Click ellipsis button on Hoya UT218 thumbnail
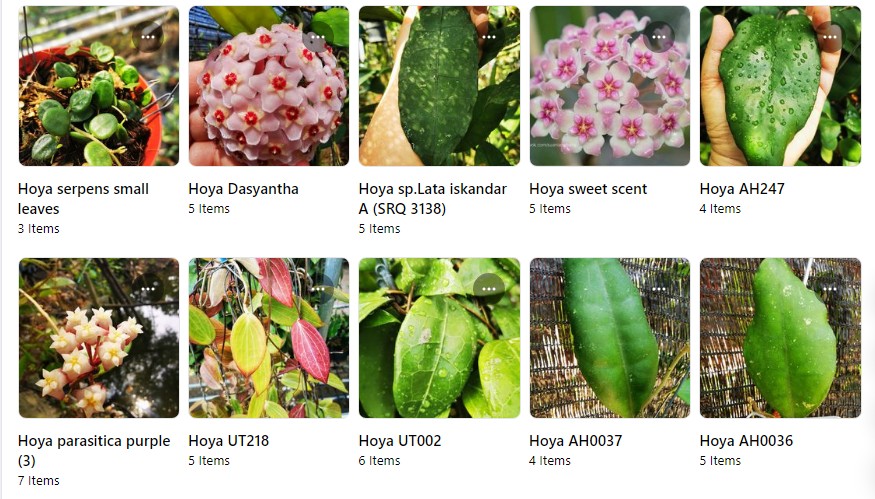Image resolution: width=875 pixels, height=499 pixels. click(x=318, y=289)
